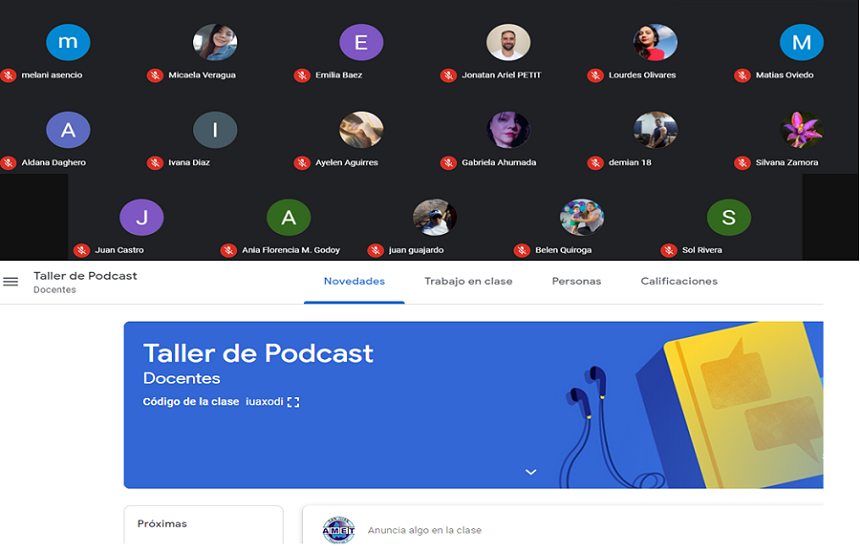Open the hamburger main menu
This screenshot has width=860, height=551.
(x=11, y=282)
